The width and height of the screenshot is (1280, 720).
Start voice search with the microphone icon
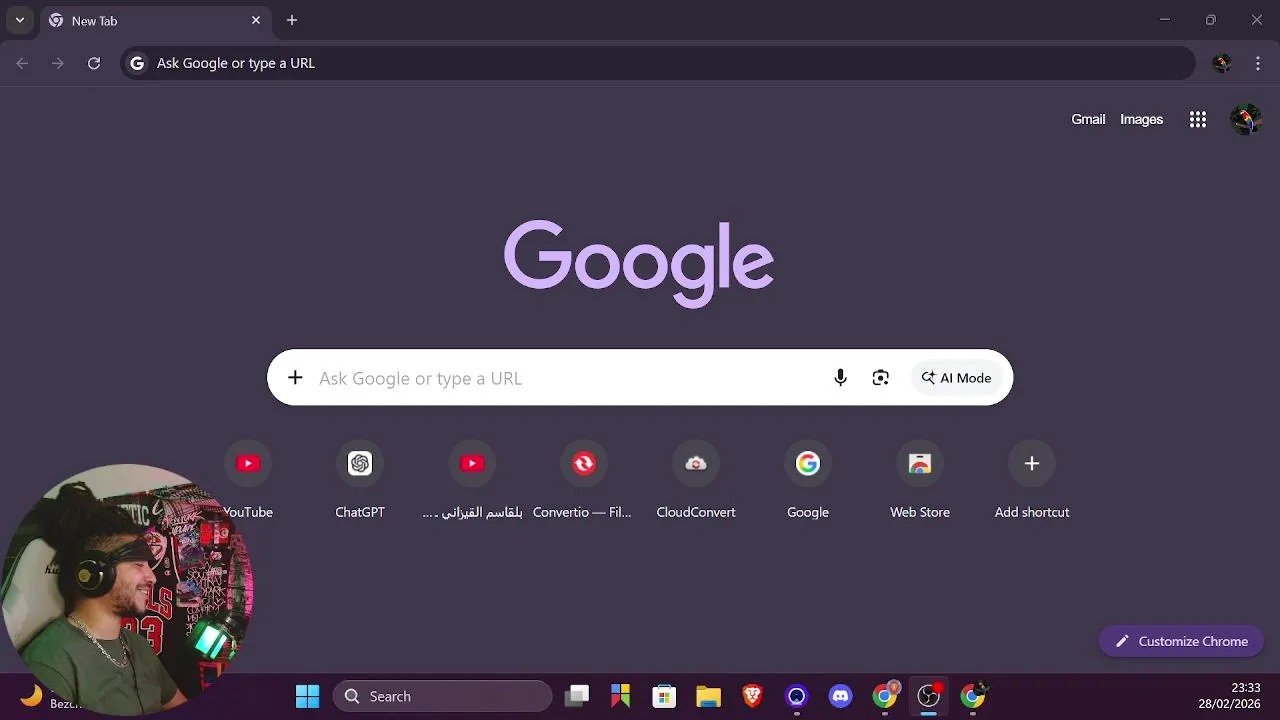840,377
